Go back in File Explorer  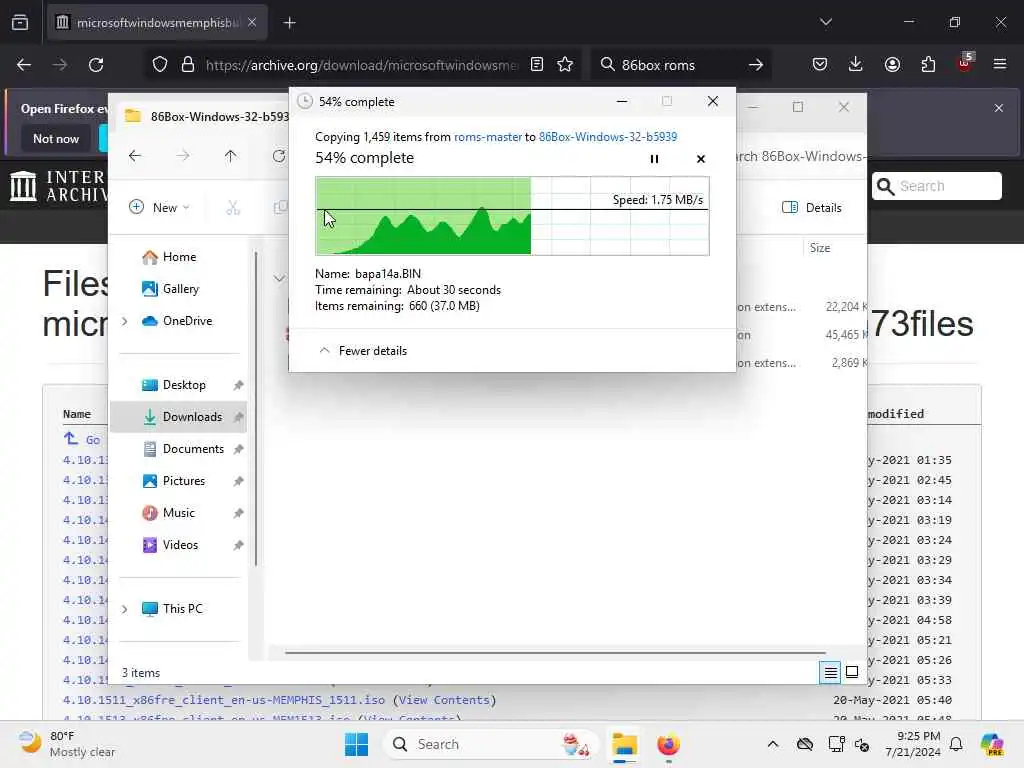(135, 155)
